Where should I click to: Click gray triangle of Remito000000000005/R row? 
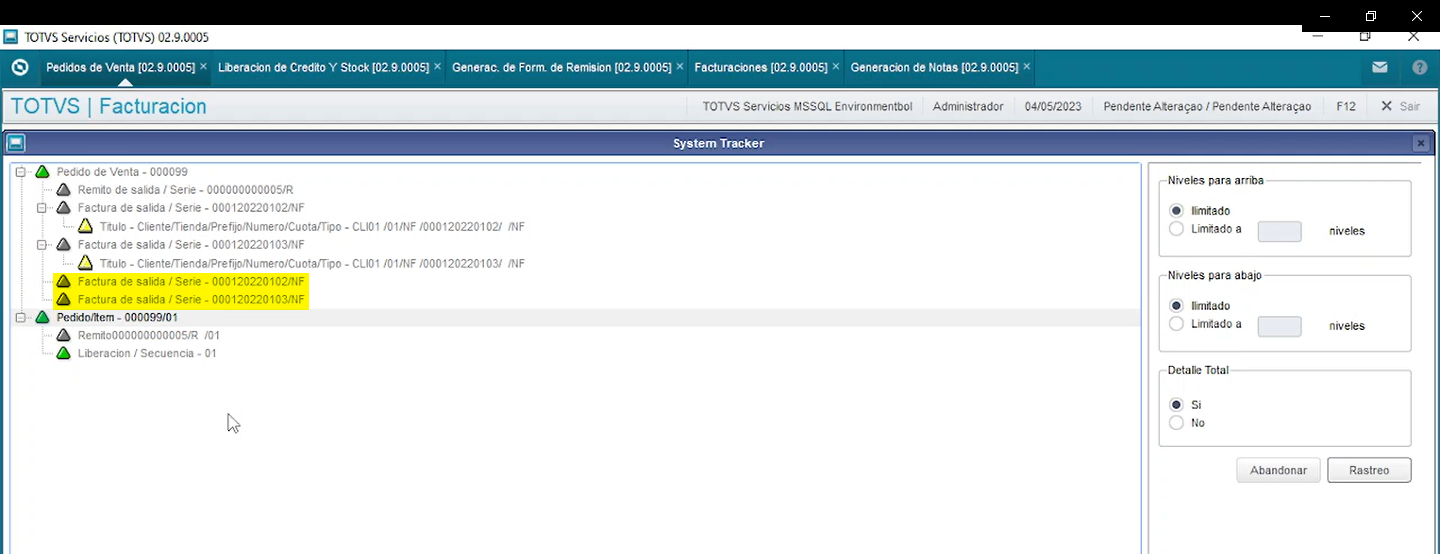64,335
